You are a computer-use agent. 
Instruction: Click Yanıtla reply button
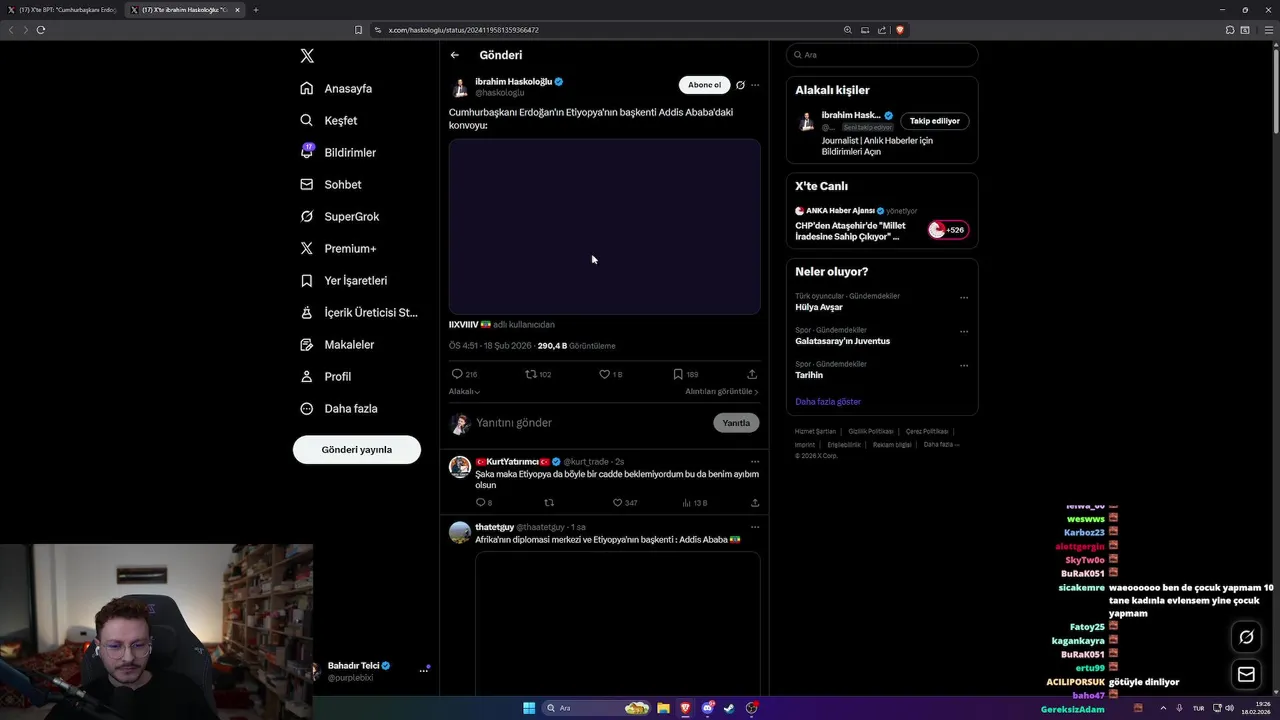coord(736,423)
